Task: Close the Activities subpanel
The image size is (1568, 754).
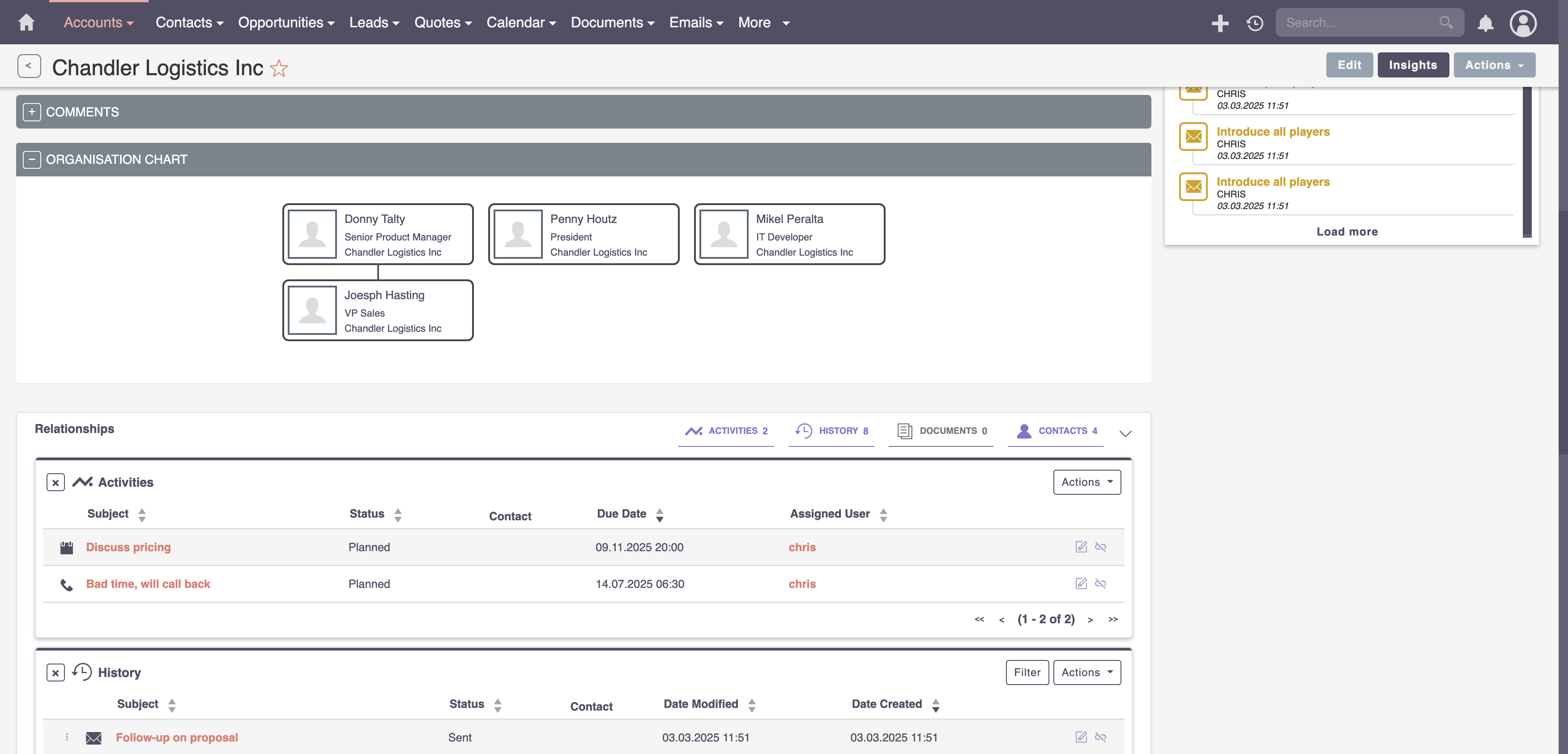Action: click(x=55, y=482)
